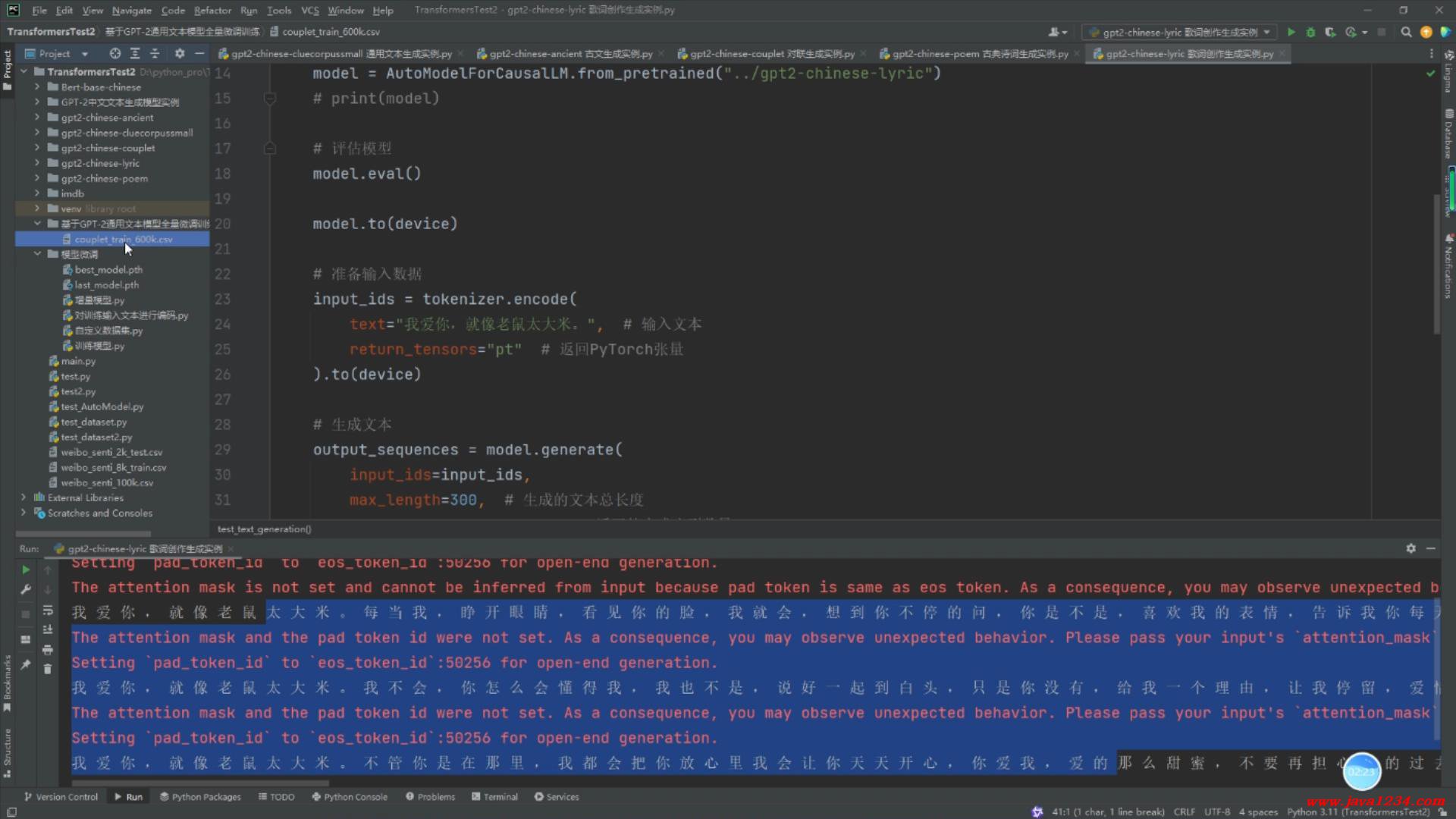Image resolution: width=1456 pixels, height=819 pixels.
Task: Open the Terminal tool window
Action: click(494, 797)
